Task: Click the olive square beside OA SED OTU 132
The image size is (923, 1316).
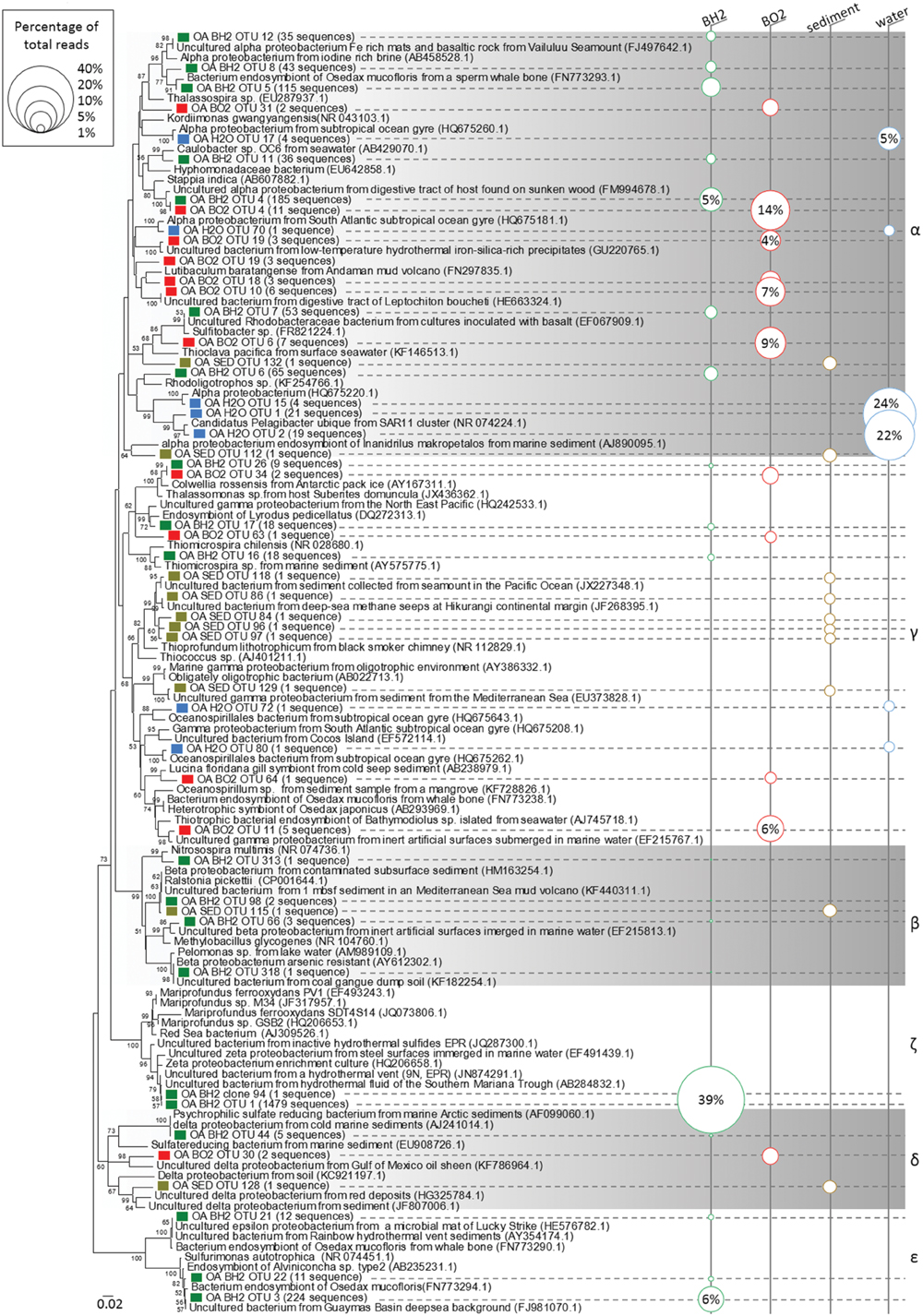Action: pyautogui.click(x=185, y=363)
